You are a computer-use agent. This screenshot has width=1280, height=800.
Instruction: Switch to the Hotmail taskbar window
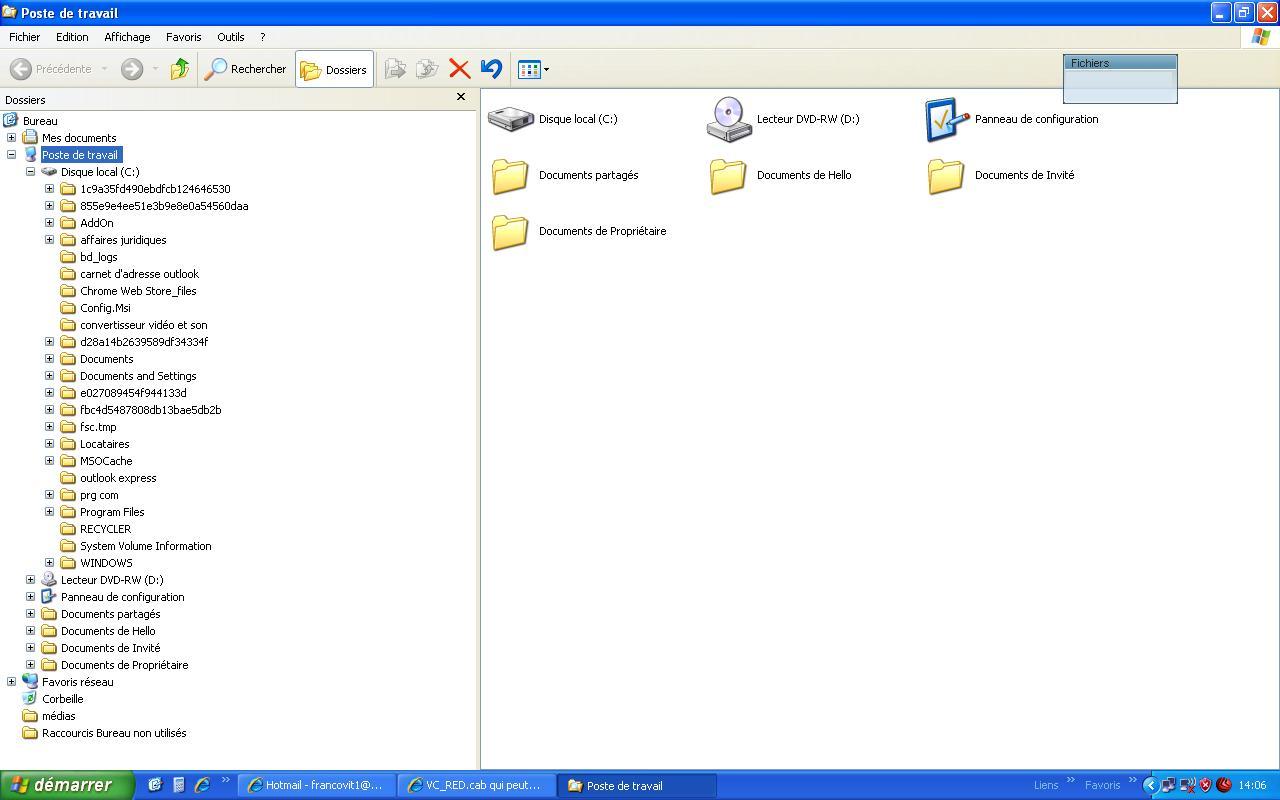[317, 785]
